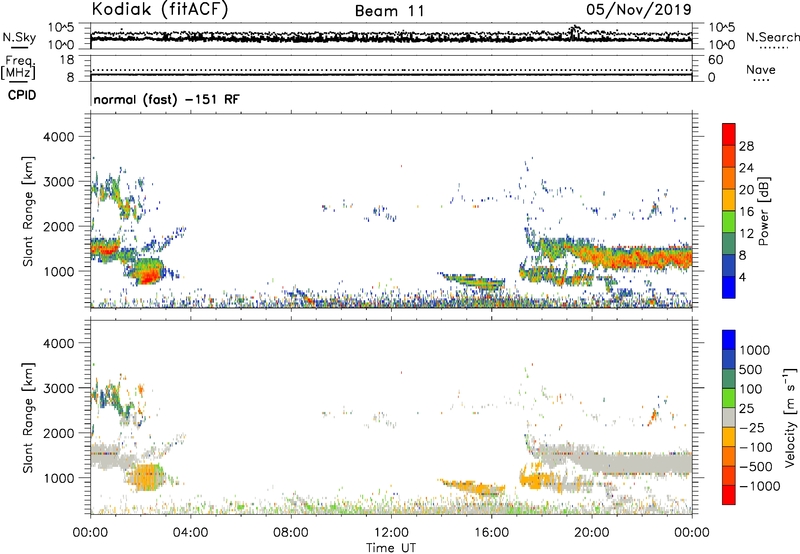
Task: Click the date '05/Nov/2019'
Action: (x=639, y=9)
